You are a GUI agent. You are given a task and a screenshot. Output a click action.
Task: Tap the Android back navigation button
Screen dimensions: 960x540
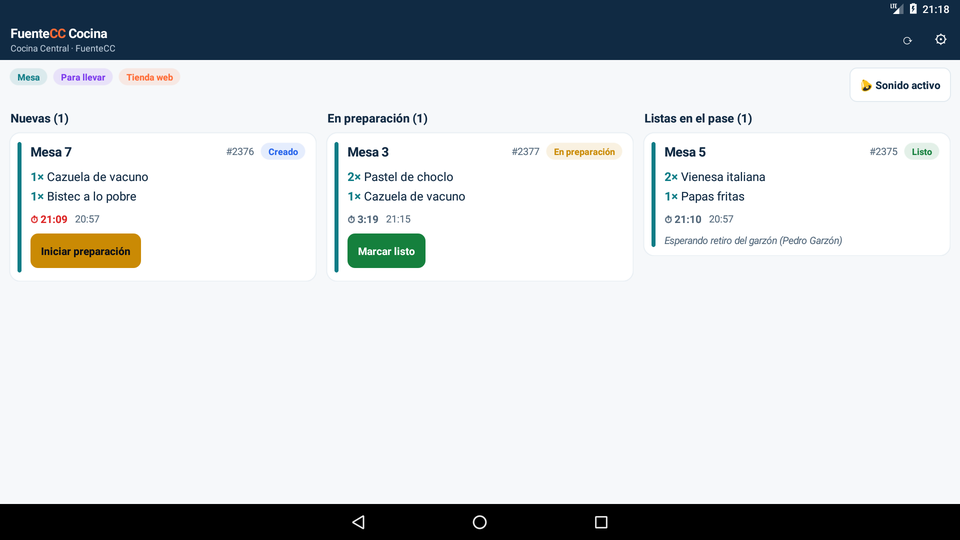(x=359, y=522)
